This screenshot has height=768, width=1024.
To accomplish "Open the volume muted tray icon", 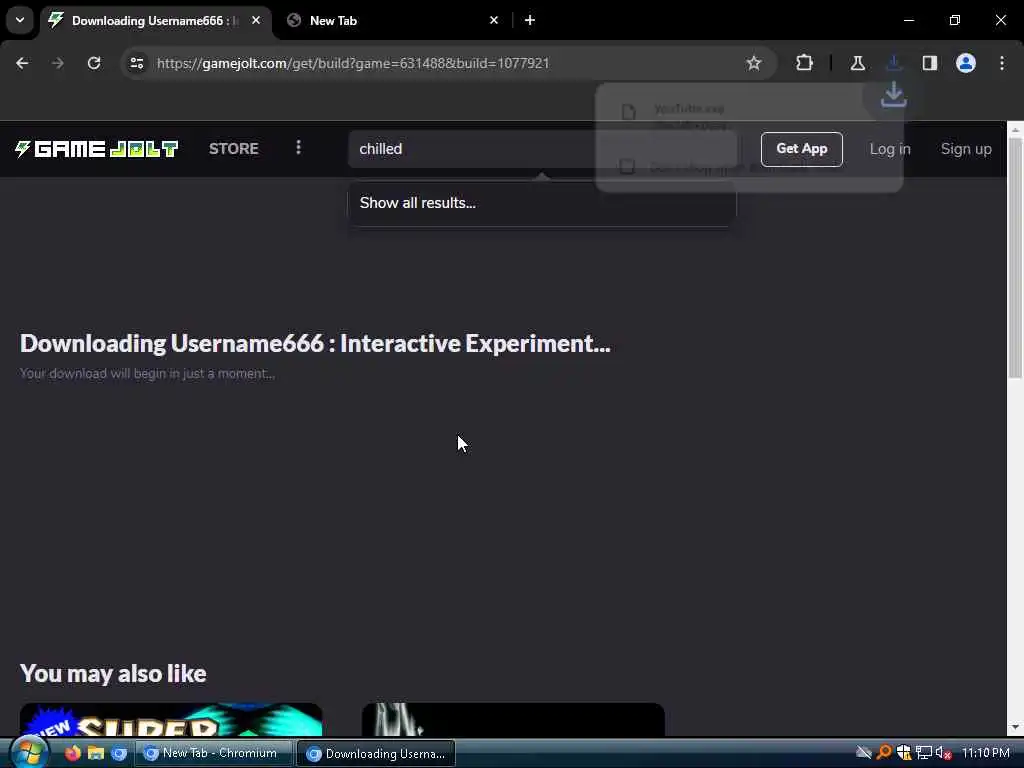I will [x=942, y=753].
